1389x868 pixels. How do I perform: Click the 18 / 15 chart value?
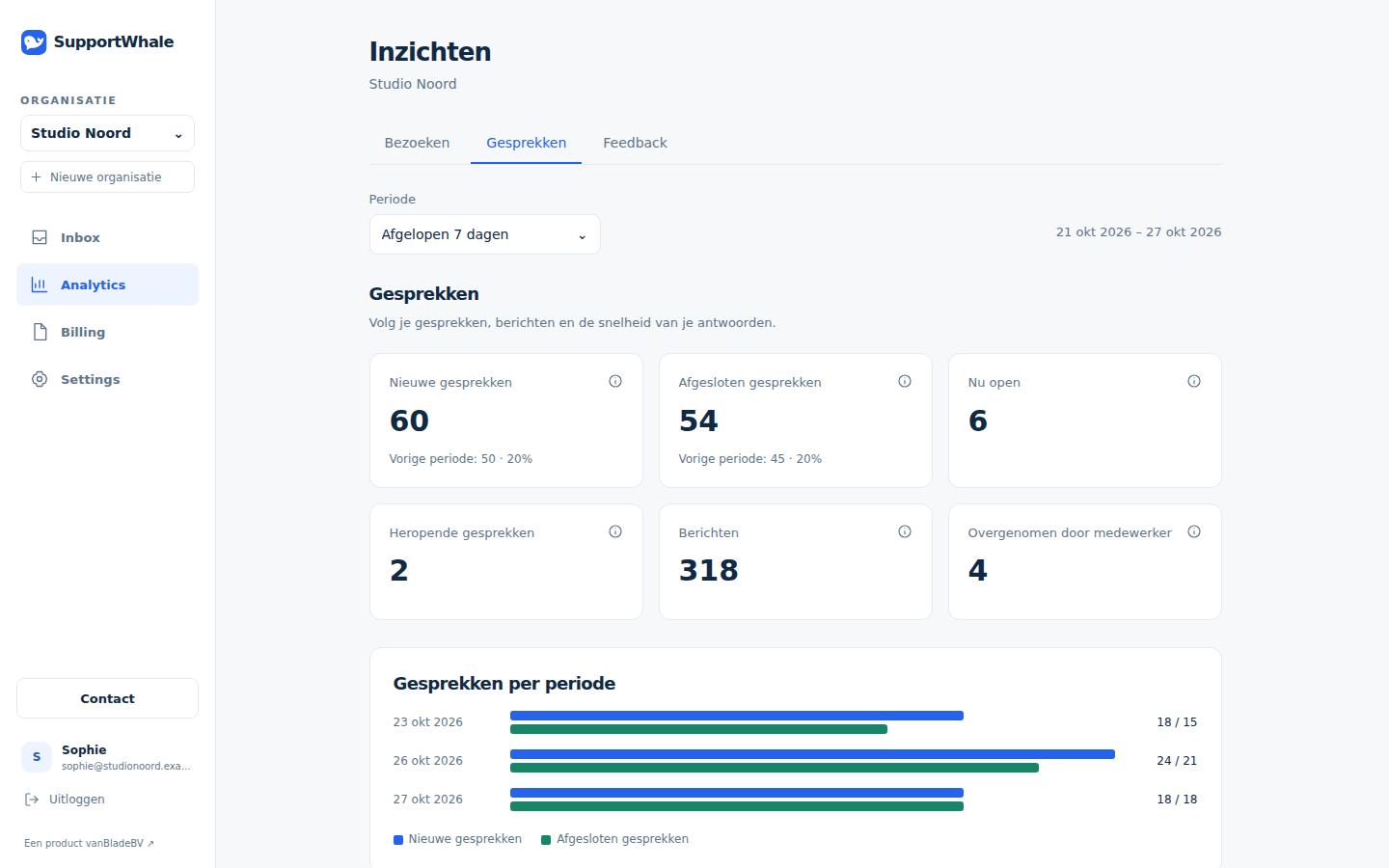coord(1177,721)
